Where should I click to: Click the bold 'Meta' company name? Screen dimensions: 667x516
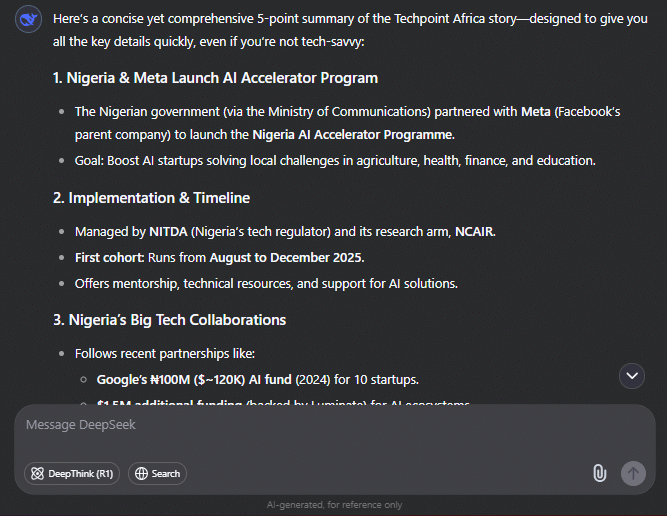click(536, 112)
